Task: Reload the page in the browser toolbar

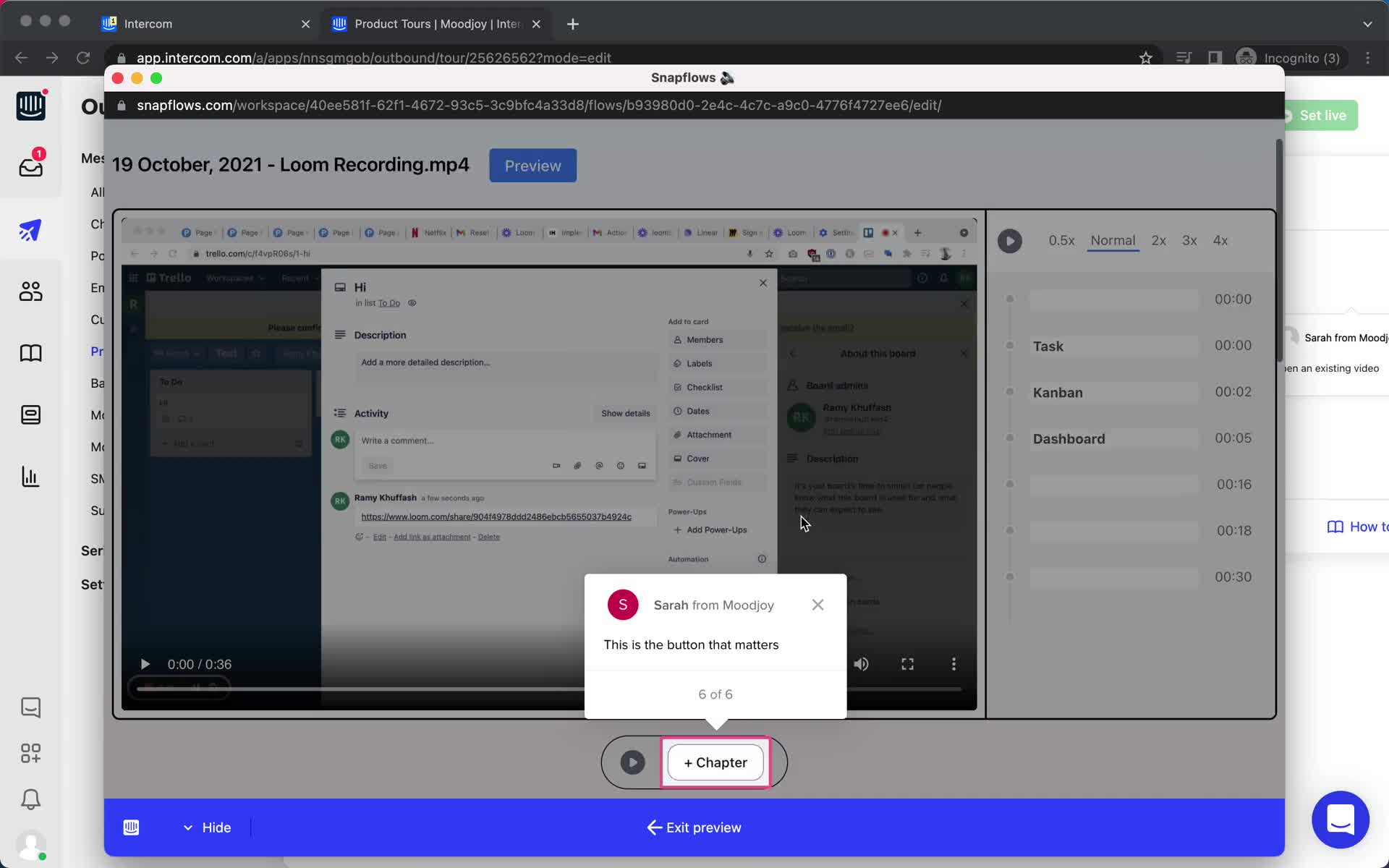Action: point(83,58)
